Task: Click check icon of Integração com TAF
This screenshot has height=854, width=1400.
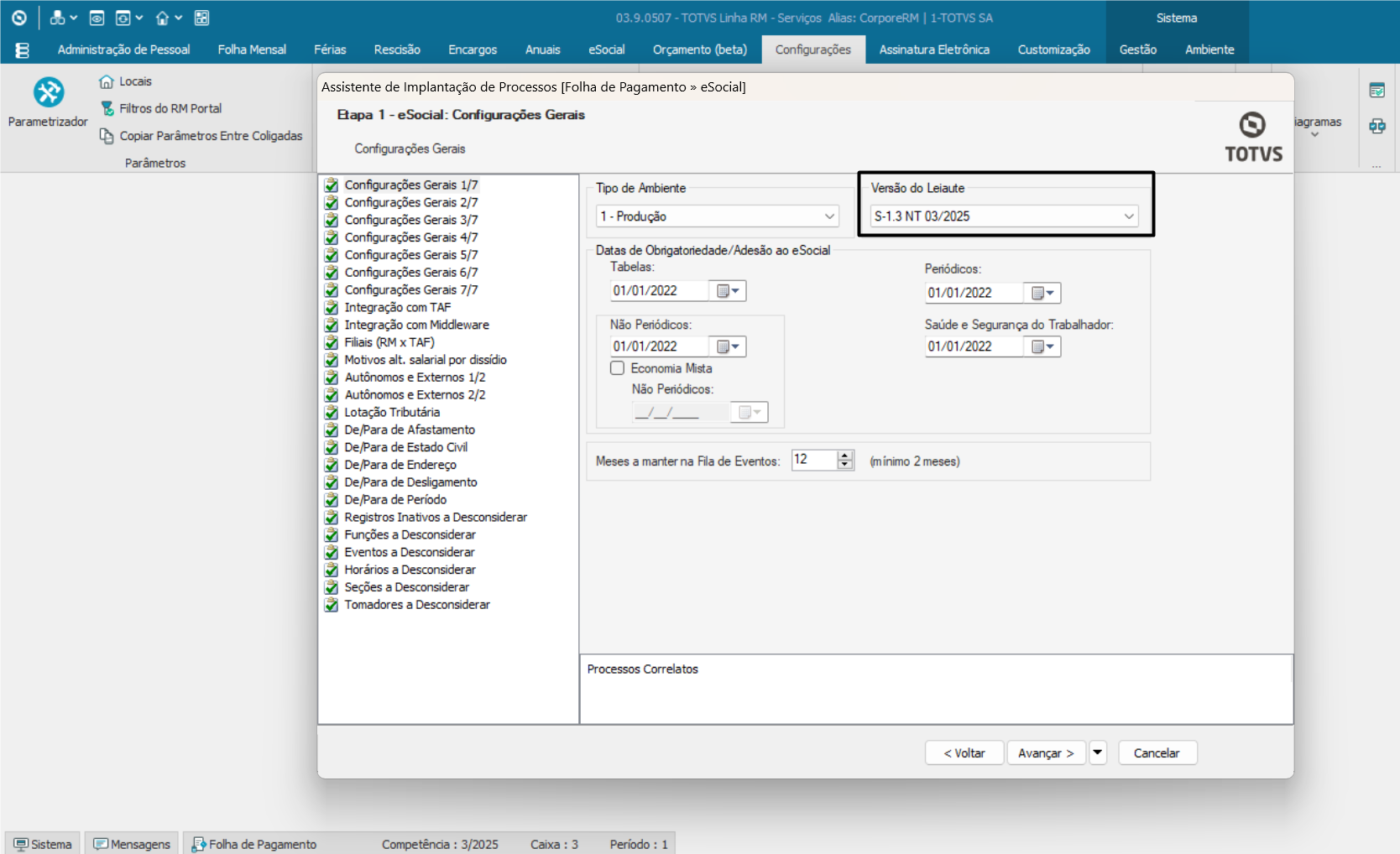Action: pos(332,308)
